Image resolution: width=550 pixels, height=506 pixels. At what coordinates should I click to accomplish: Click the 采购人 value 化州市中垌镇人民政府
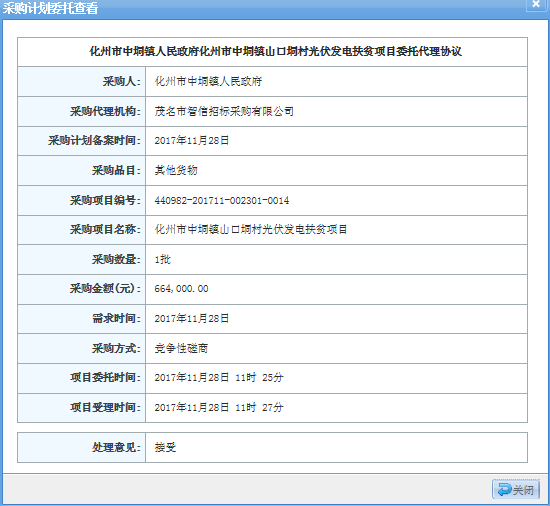(x=208, y=81)
